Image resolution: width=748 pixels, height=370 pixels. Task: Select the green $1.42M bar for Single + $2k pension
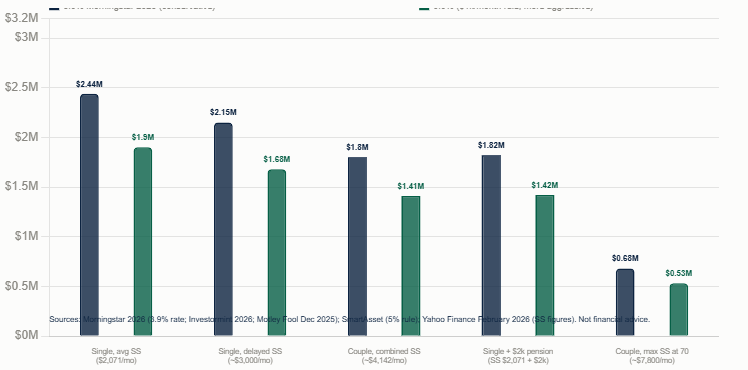point(545,266)
